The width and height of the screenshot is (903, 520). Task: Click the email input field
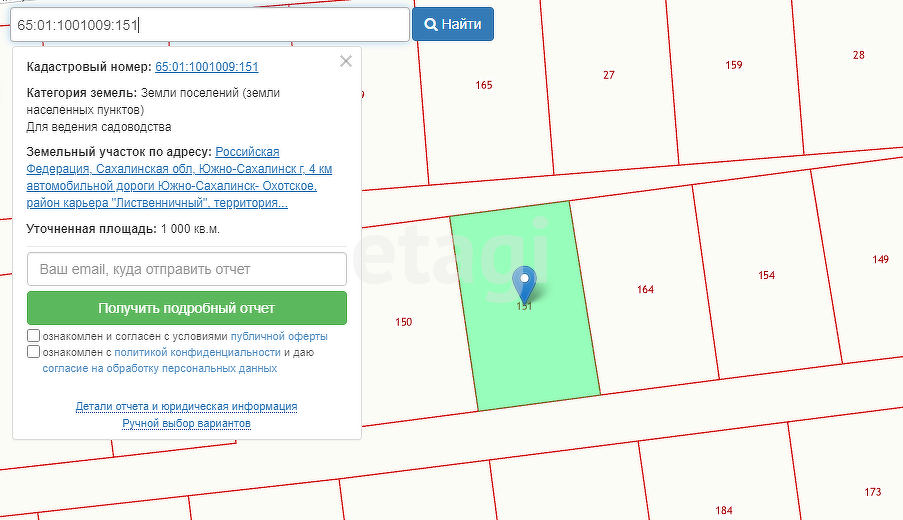(x=187, y=269)
